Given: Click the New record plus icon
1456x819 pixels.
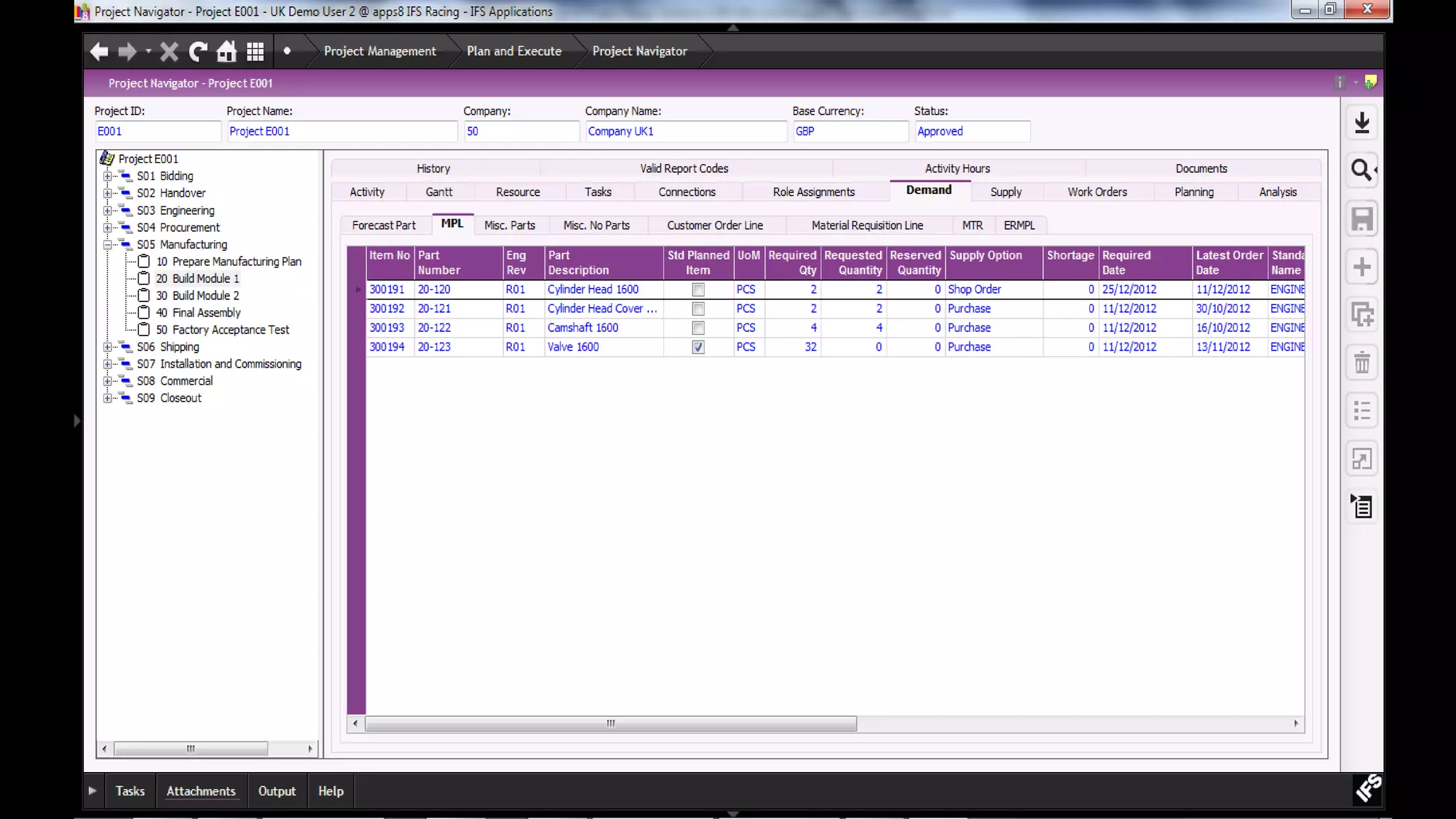Looking at the screenshot, I should tap(1361, 267).
